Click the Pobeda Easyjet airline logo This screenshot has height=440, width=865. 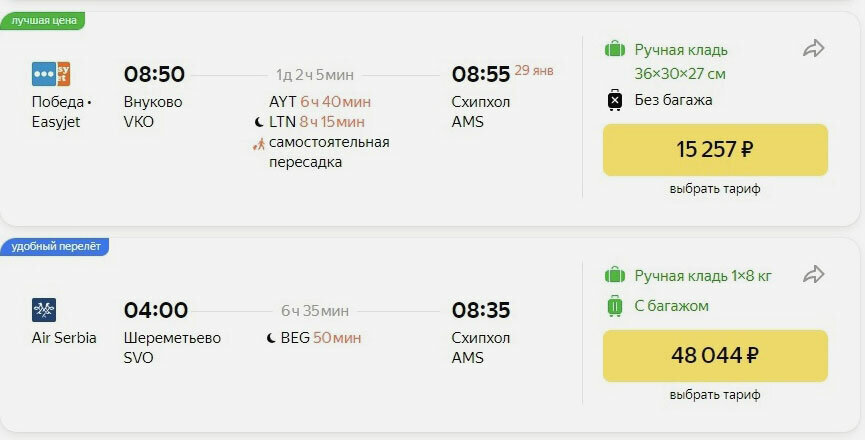click(51, 74)
